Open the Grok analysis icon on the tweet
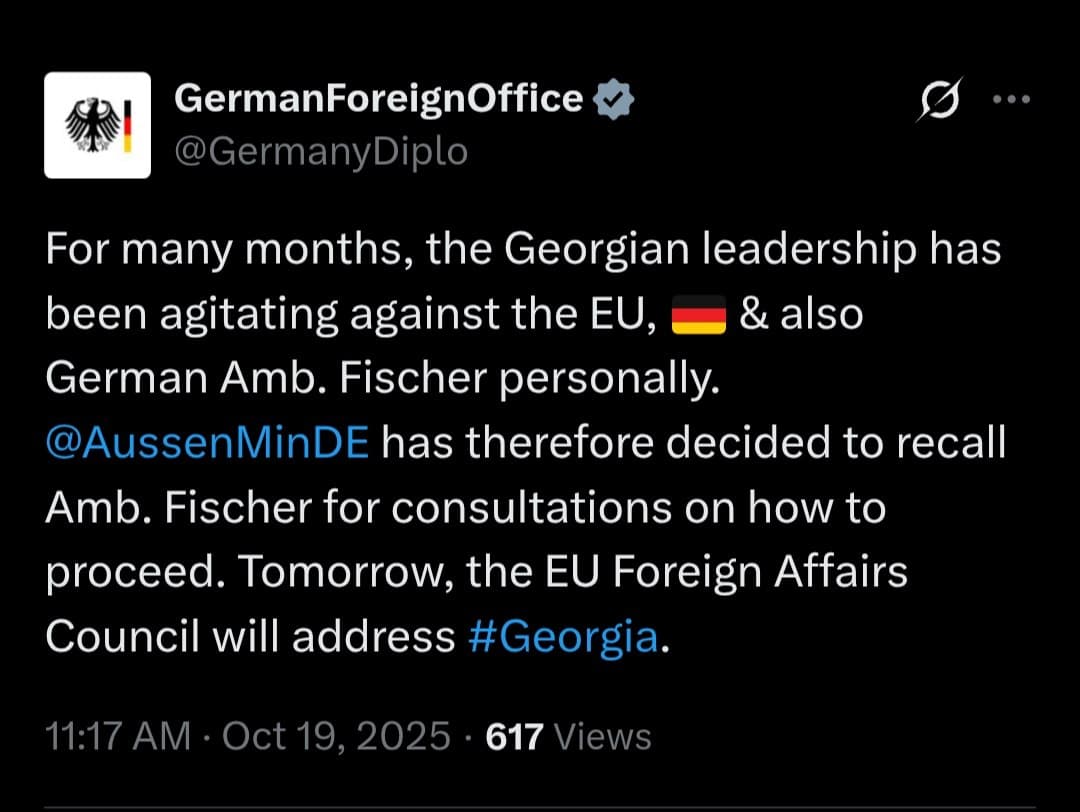The height and width of the screenshot is (812, 1080). (941, 99)
